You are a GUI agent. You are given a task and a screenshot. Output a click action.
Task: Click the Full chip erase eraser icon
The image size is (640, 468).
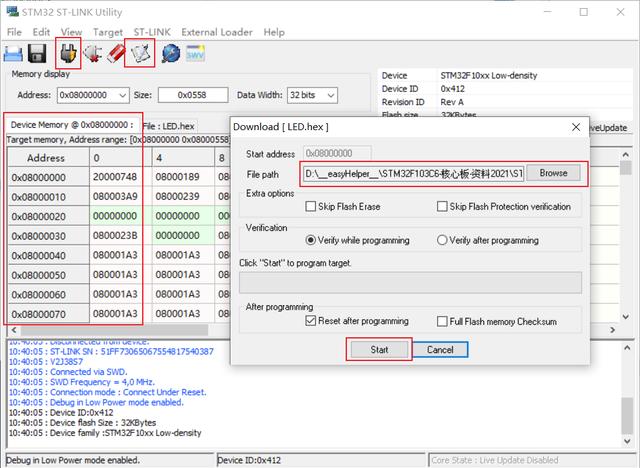(x=116, y=53)
